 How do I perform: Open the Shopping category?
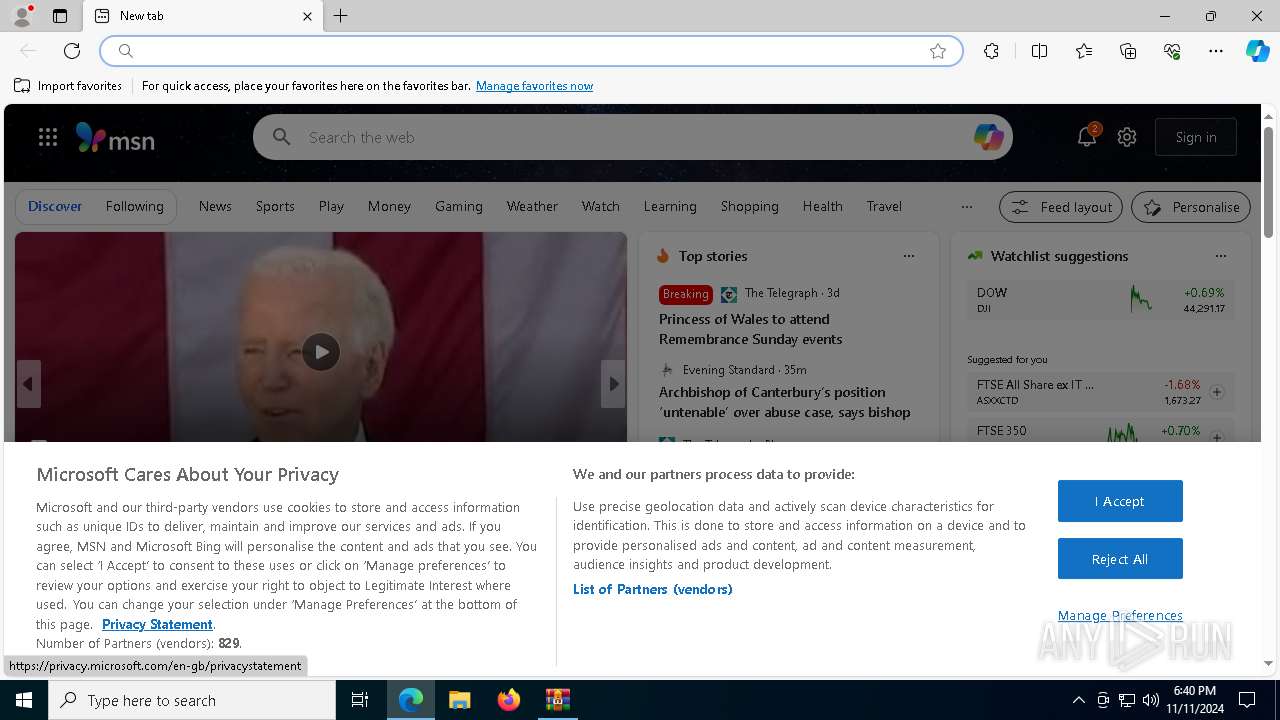(x=750, y=206)
